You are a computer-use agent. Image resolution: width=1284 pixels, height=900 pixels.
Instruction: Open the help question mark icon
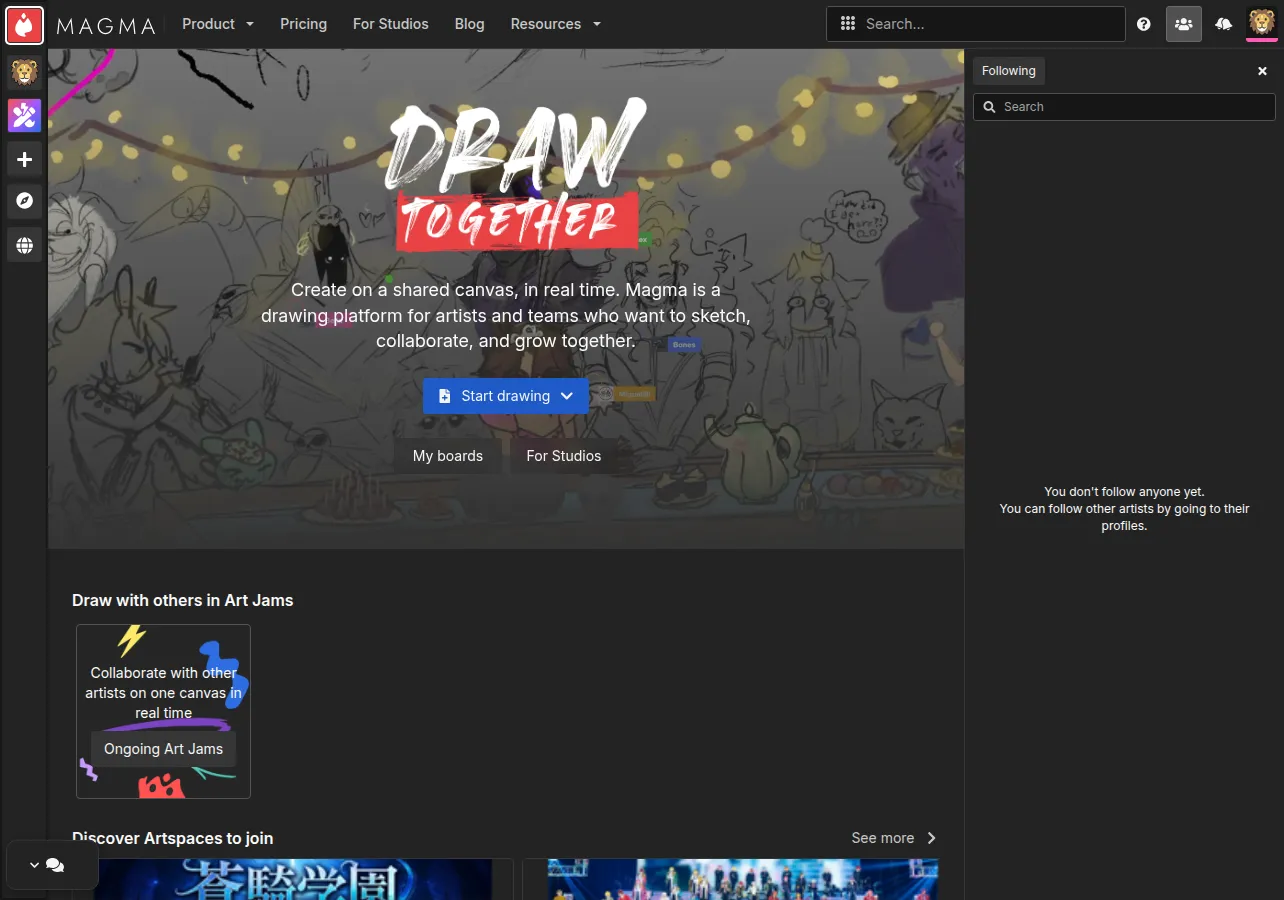point(1144,24)
